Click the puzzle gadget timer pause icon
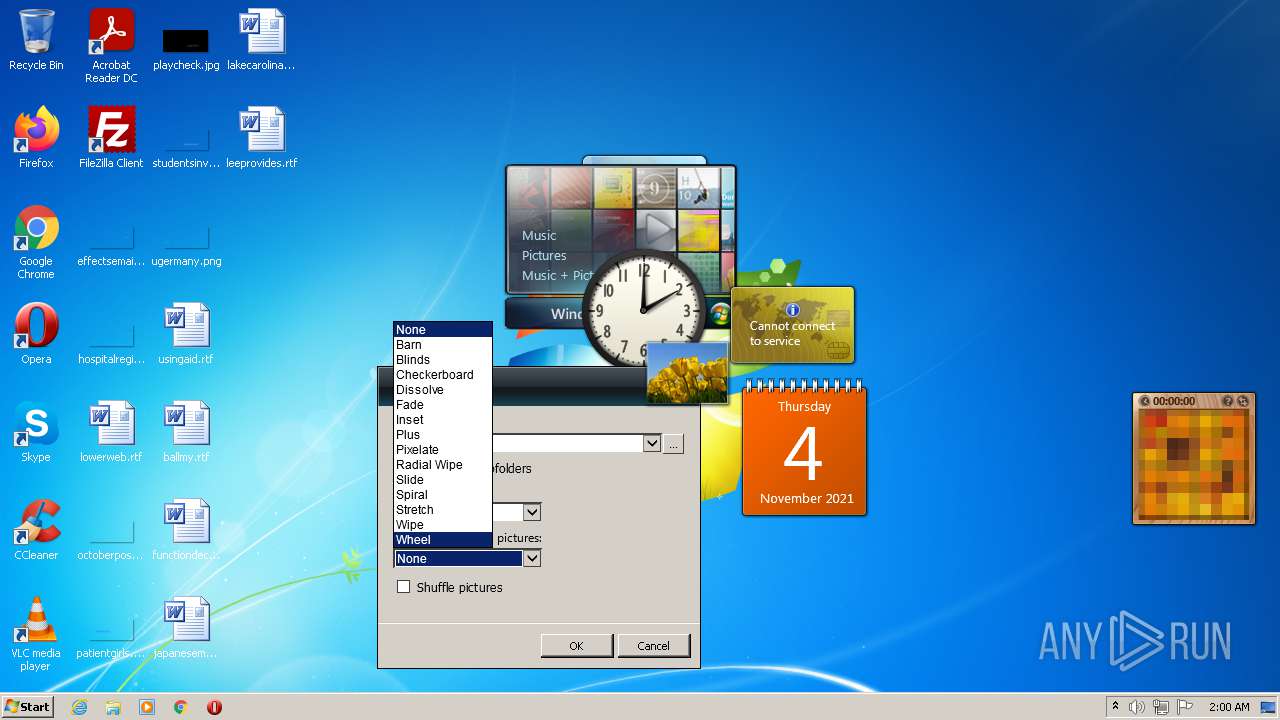 coord(1145,401)
